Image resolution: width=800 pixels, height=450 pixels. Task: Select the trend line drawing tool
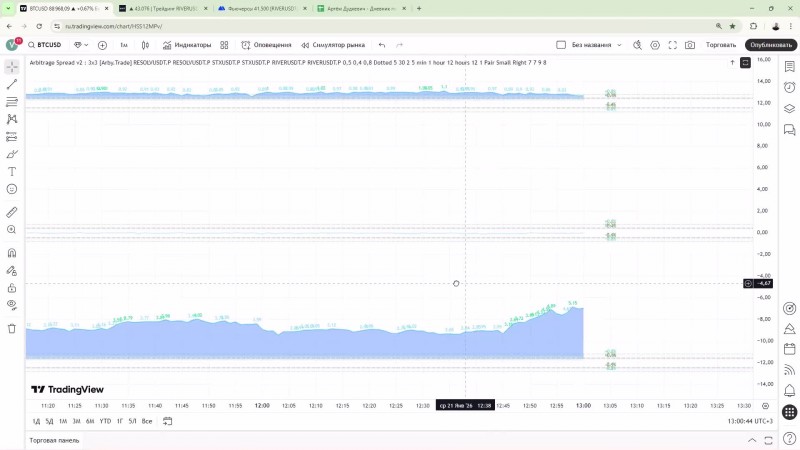tap(12, 84)
